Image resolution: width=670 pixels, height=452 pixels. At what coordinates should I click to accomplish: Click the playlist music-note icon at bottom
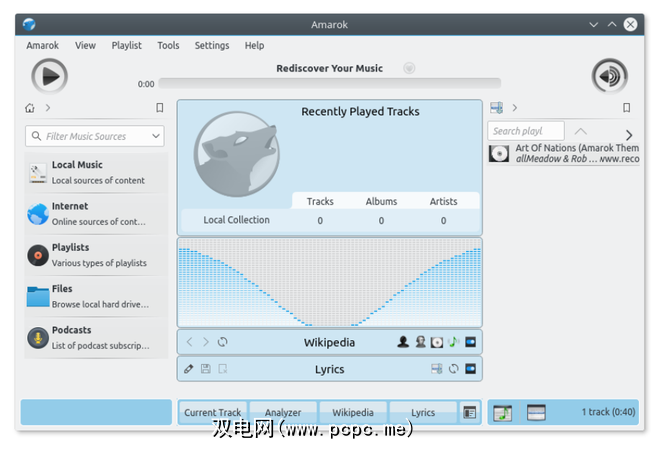[x=502, y=413]
